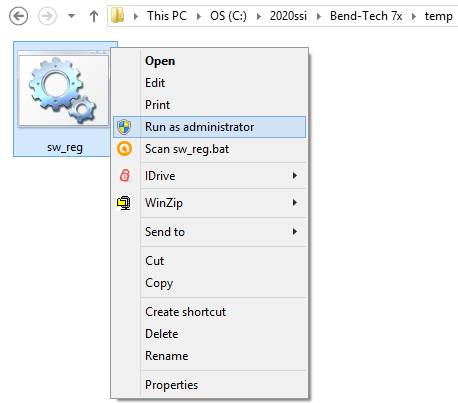Select Create shortcut option
Screen dimensions: 458x403
click(x=185, y=312)
